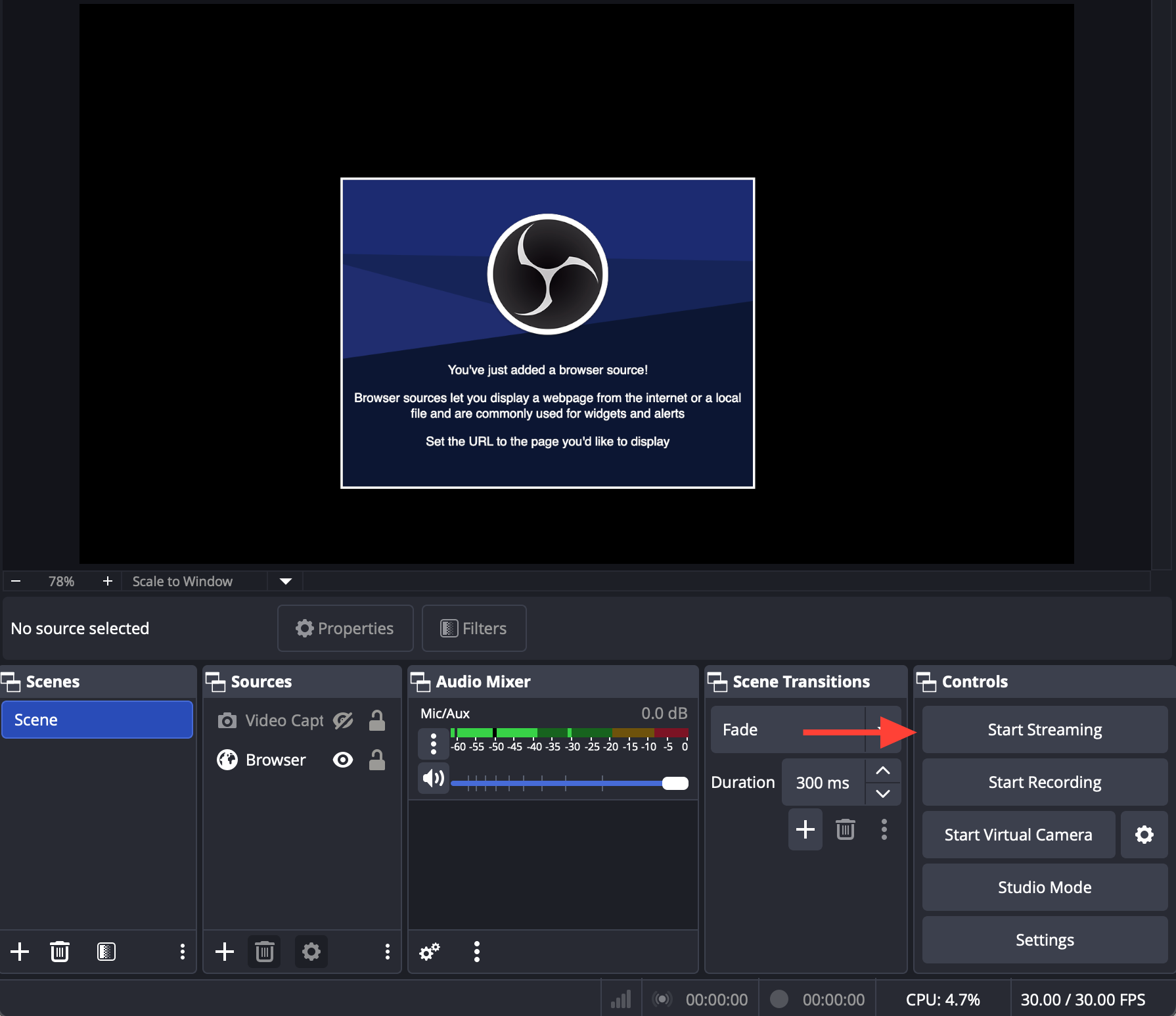Open virtual camera settings gear
Image resolution: width=1176 pixels, height=1016 pixels.
[x=1144, y=835]
